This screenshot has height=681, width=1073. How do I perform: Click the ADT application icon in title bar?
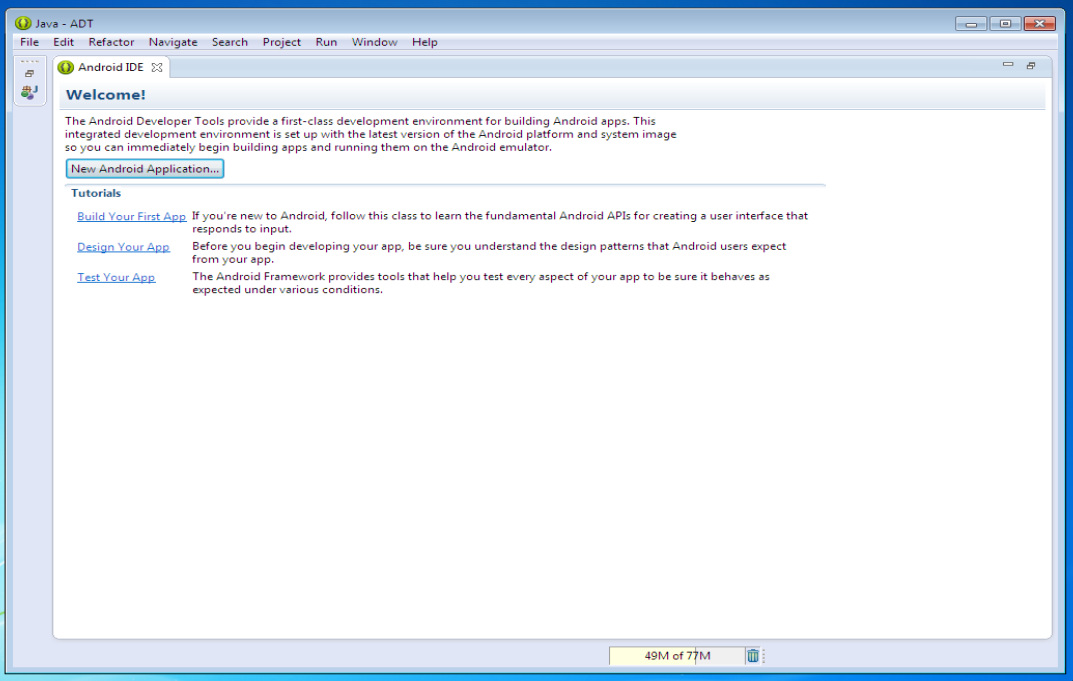23,23
